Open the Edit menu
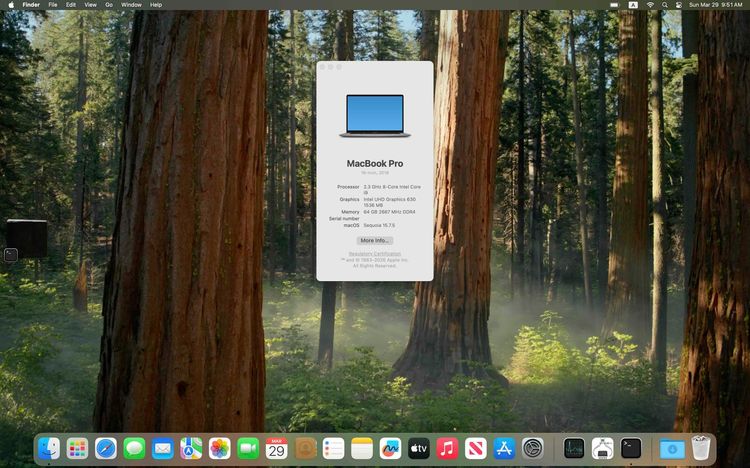 pyautogui.click(x=71, y=5)
